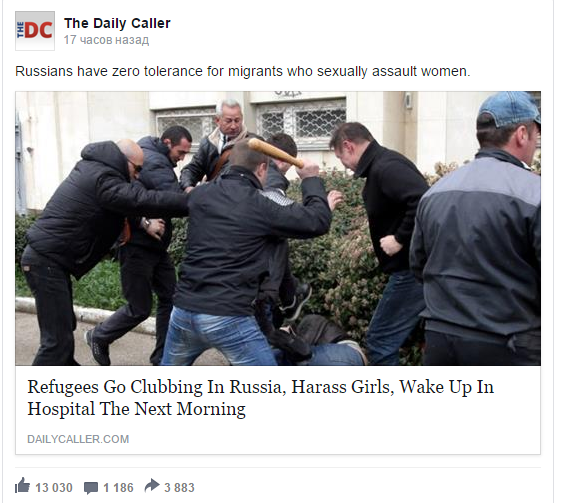Open the '17 часов назад' timestamp link

point(106,40)
